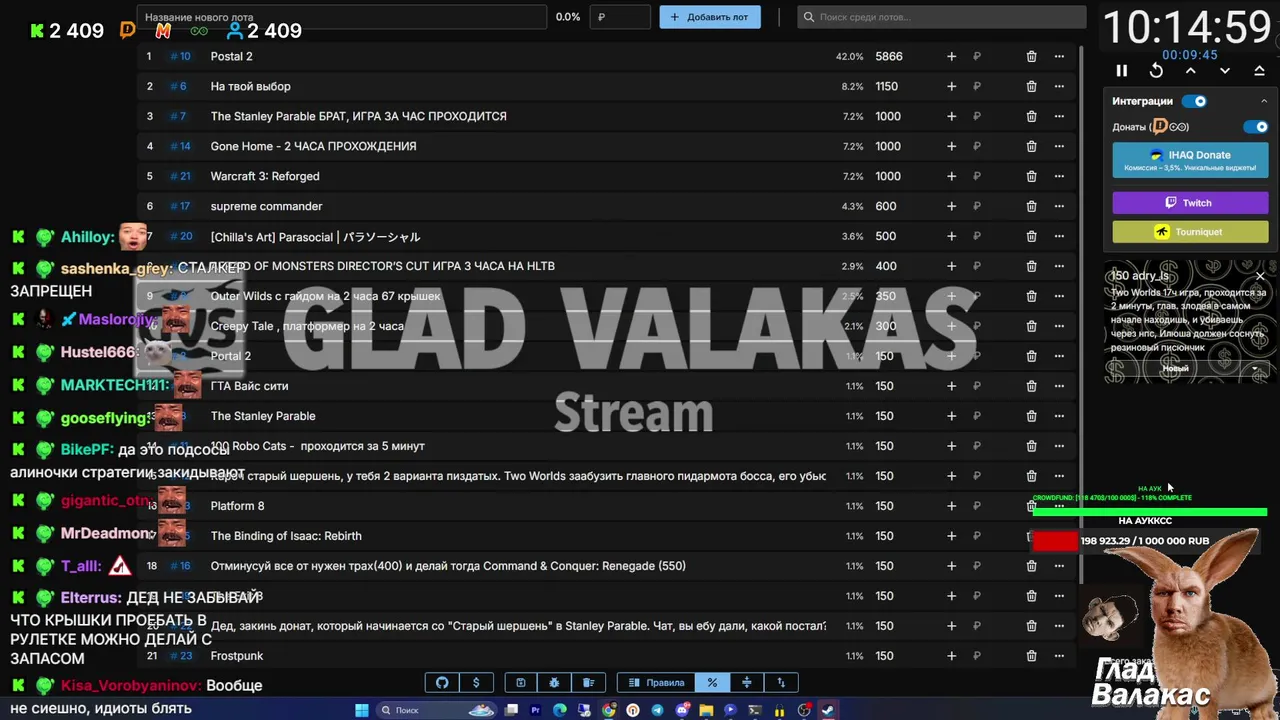
Task: Click the compact rows icon in the bottom toolbar
Action: pyautogui.click(x=746, y=683)
